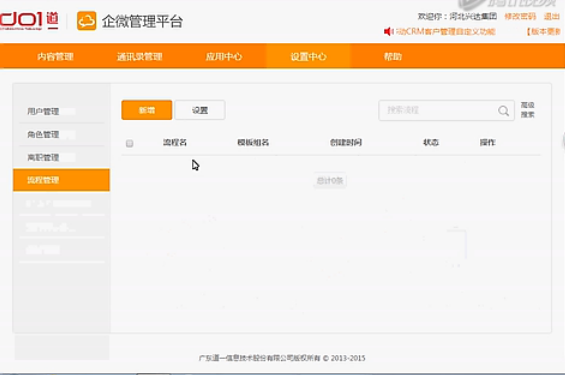Click the do1 道 brand logo

coord(29,21)
